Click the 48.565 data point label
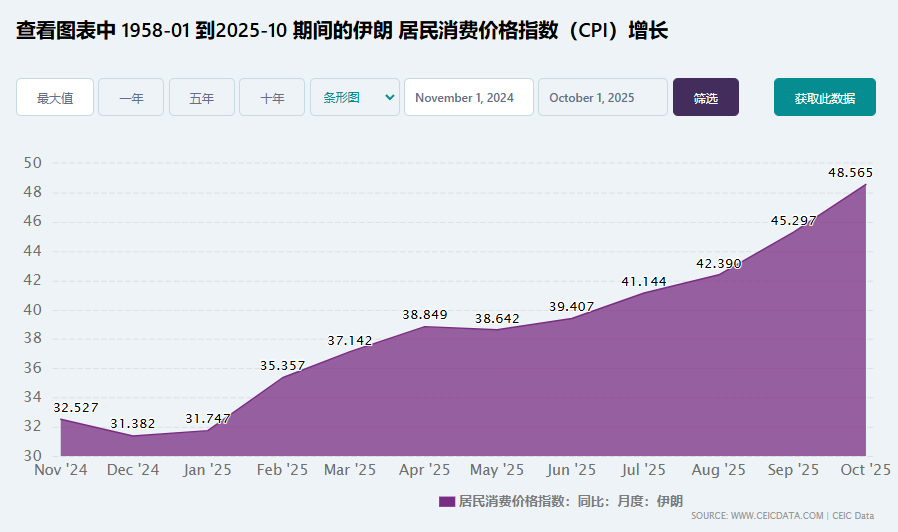Viewport: 898px width, 532px height. pyautogui.click(x=850, y=173)
